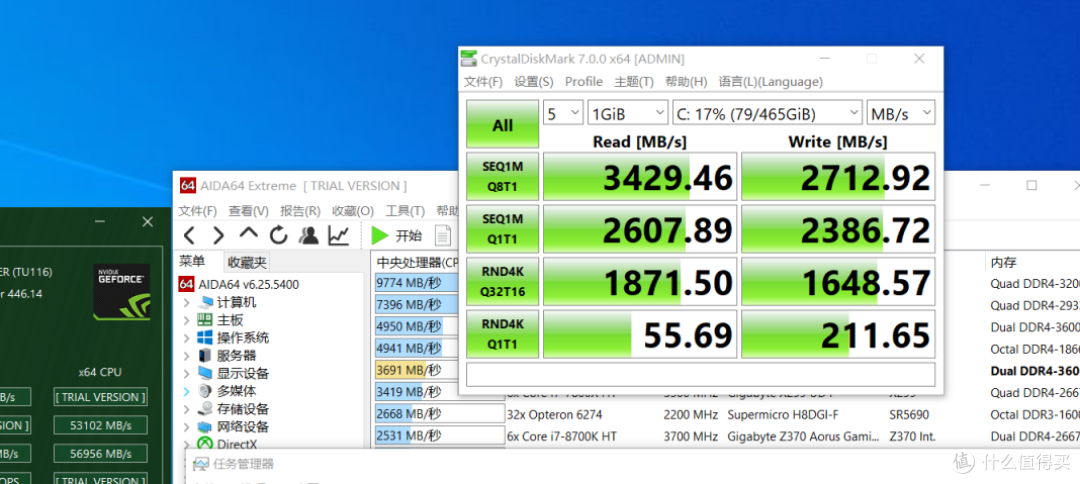The height and width of the screenshot is (484, 1080).
Task: Open AIDA64 查看(V) menu
Action: [x=249, y=211]
